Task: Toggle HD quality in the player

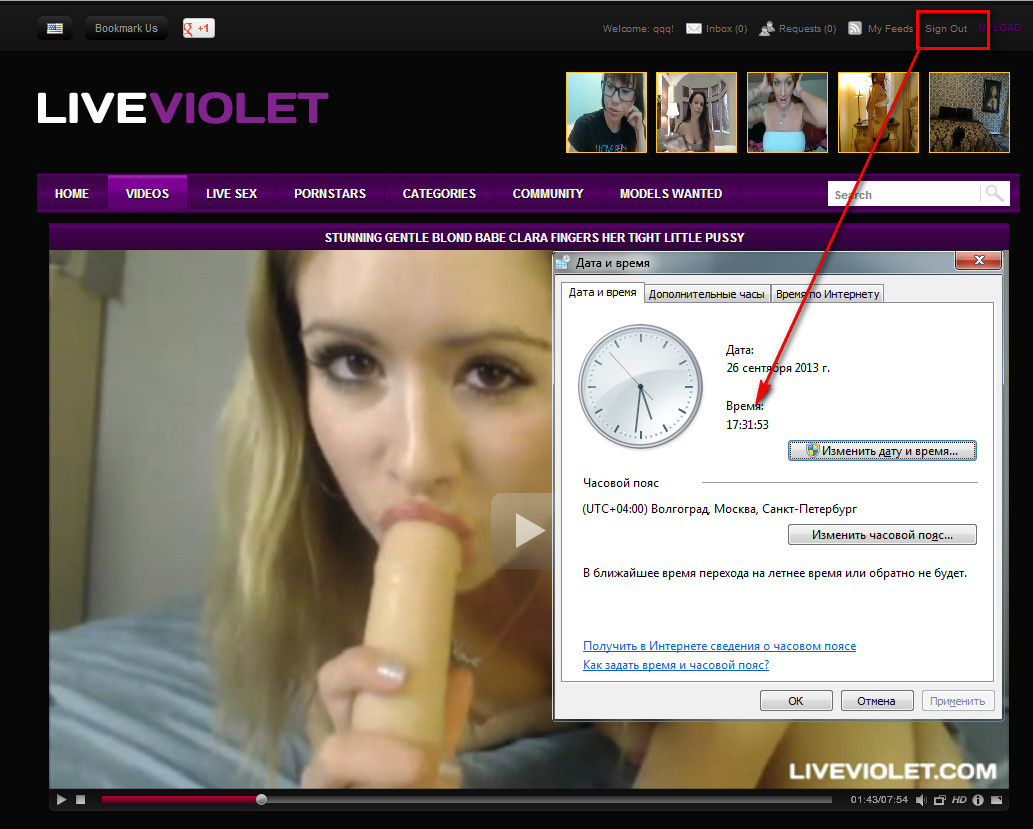Action: coord(959,800)
